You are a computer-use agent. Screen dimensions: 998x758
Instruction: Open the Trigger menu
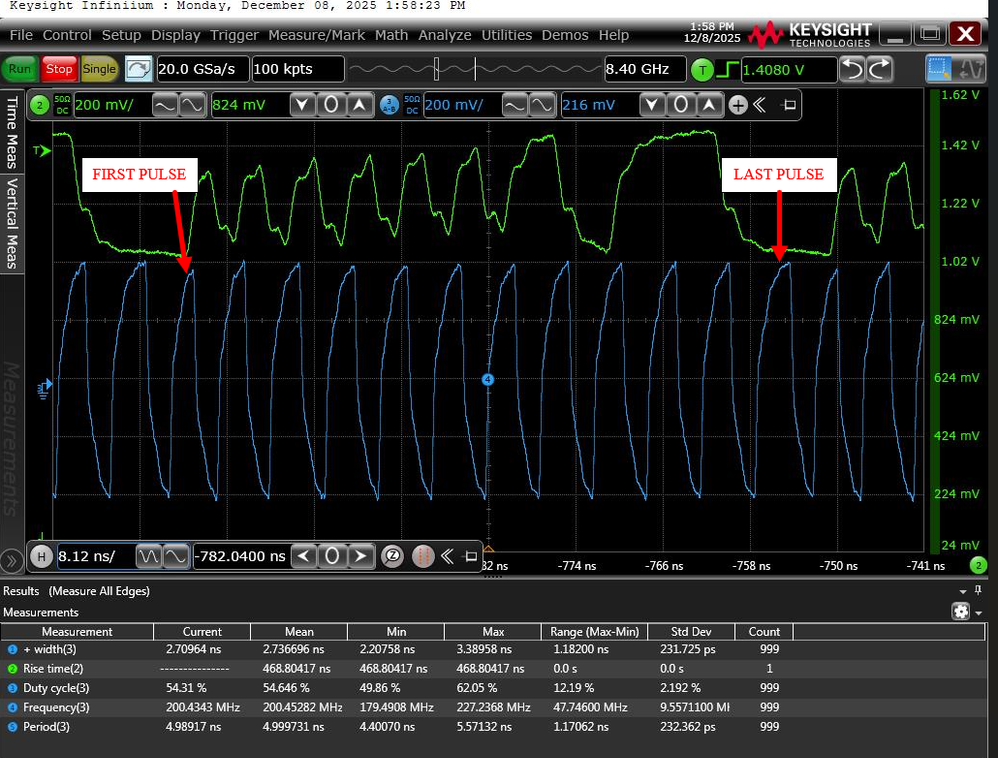click(234, 35)
